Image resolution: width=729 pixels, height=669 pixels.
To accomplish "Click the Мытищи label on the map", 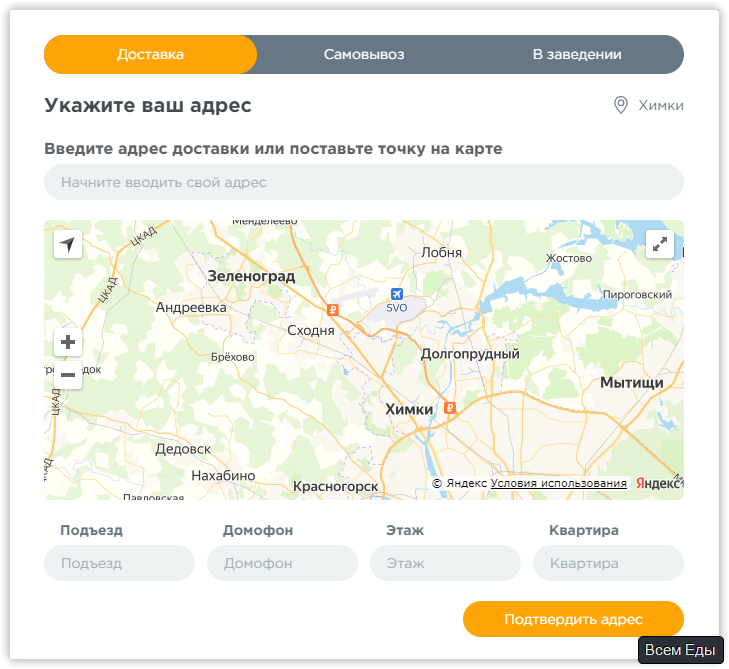I will coord(631,383).
